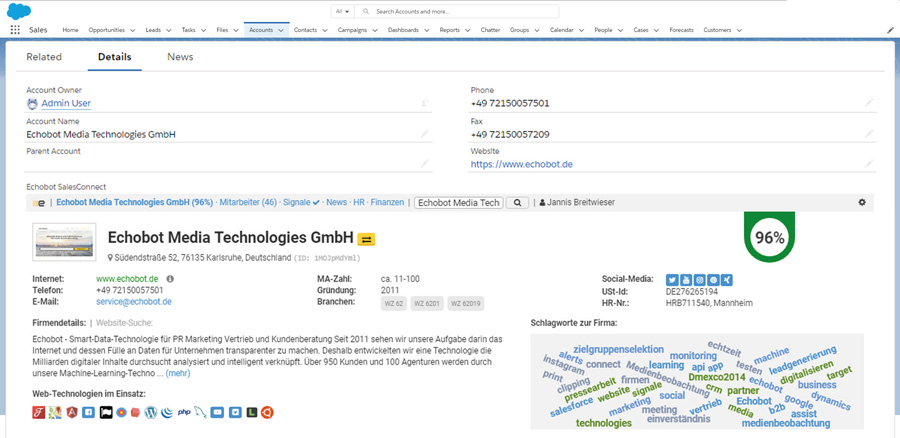Open the Xing social media icon

(727, 280)
